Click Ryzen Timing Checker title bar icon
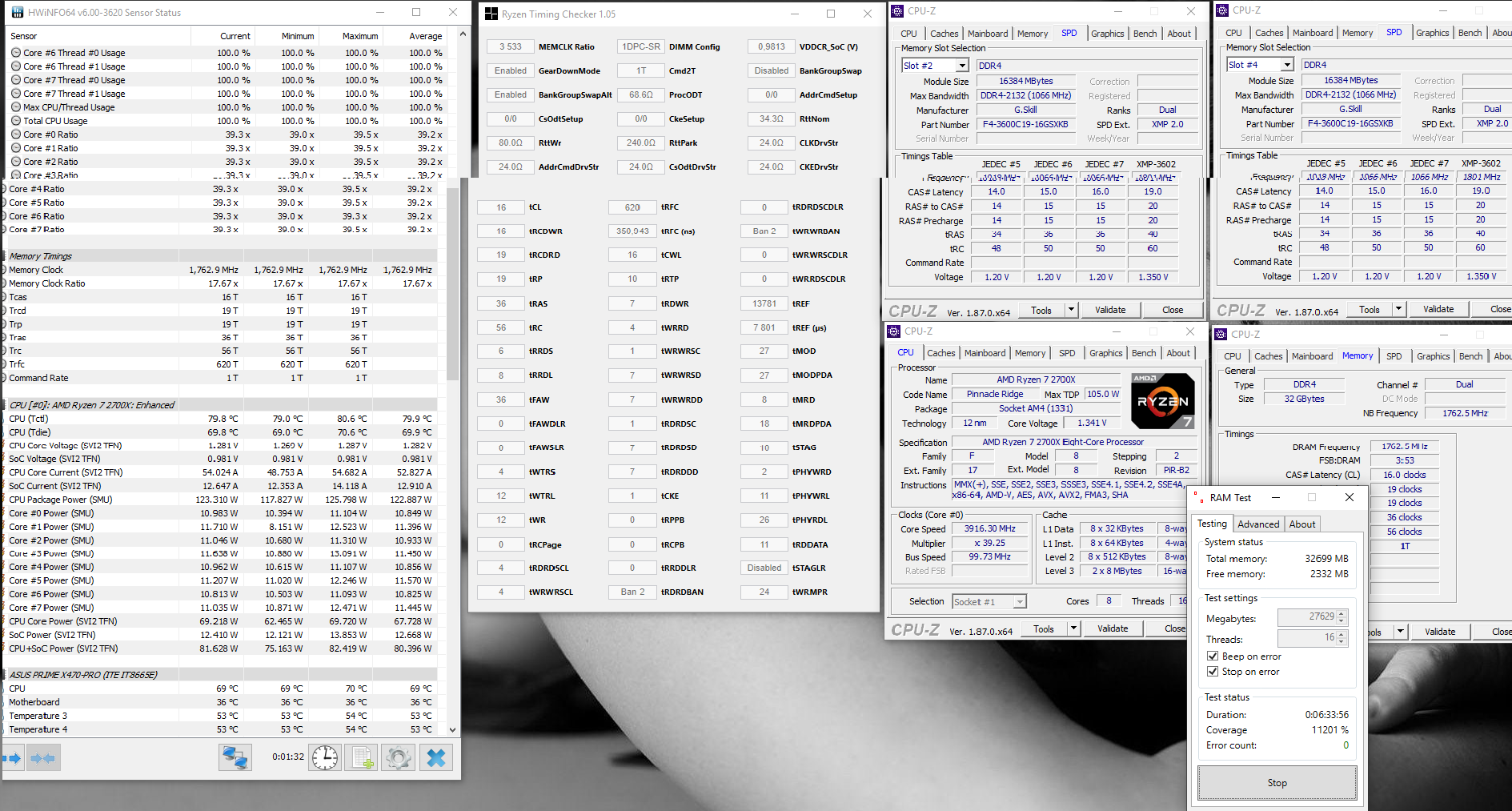This screenshot has height=811, width=1512. click(x=491, y=14)
